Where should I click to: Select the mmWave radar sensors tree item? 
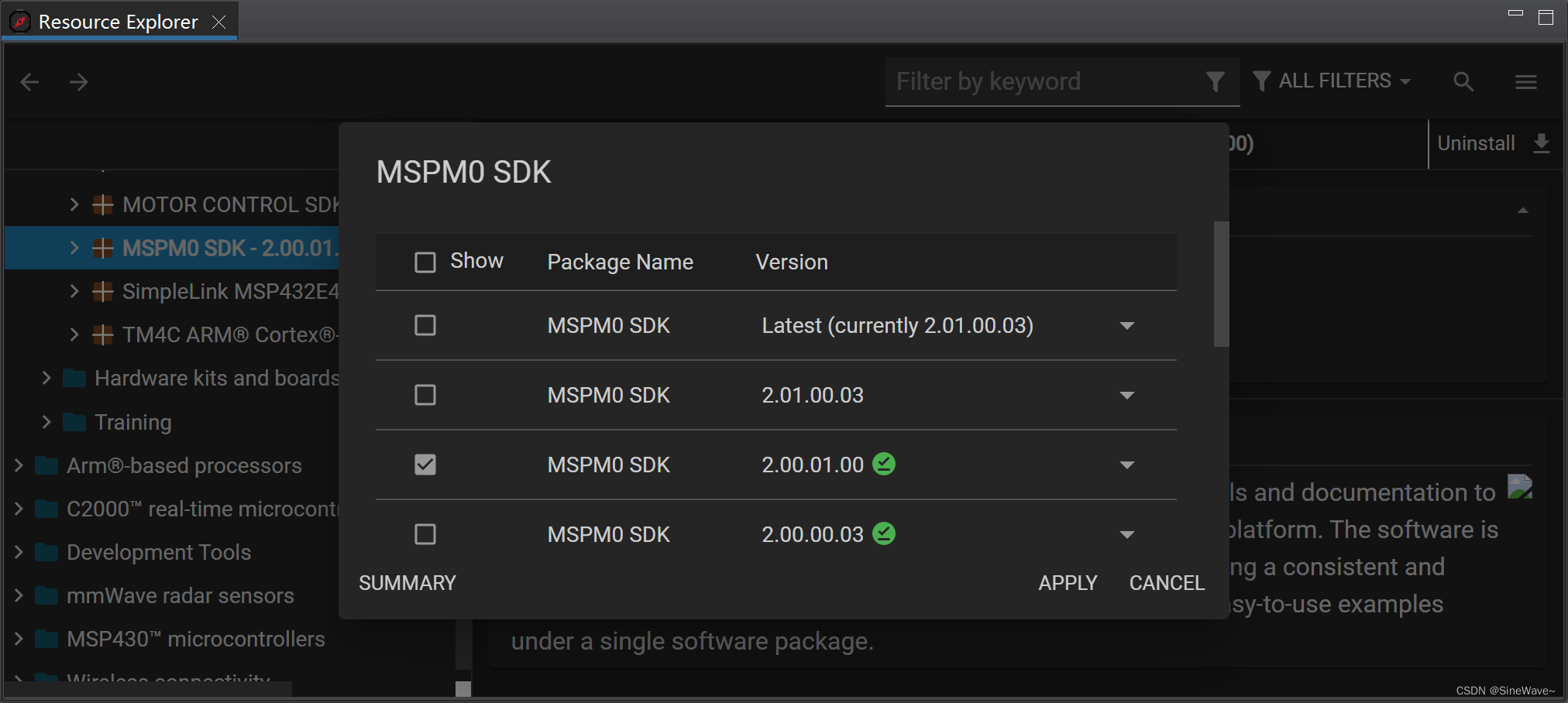coord(181,595)
